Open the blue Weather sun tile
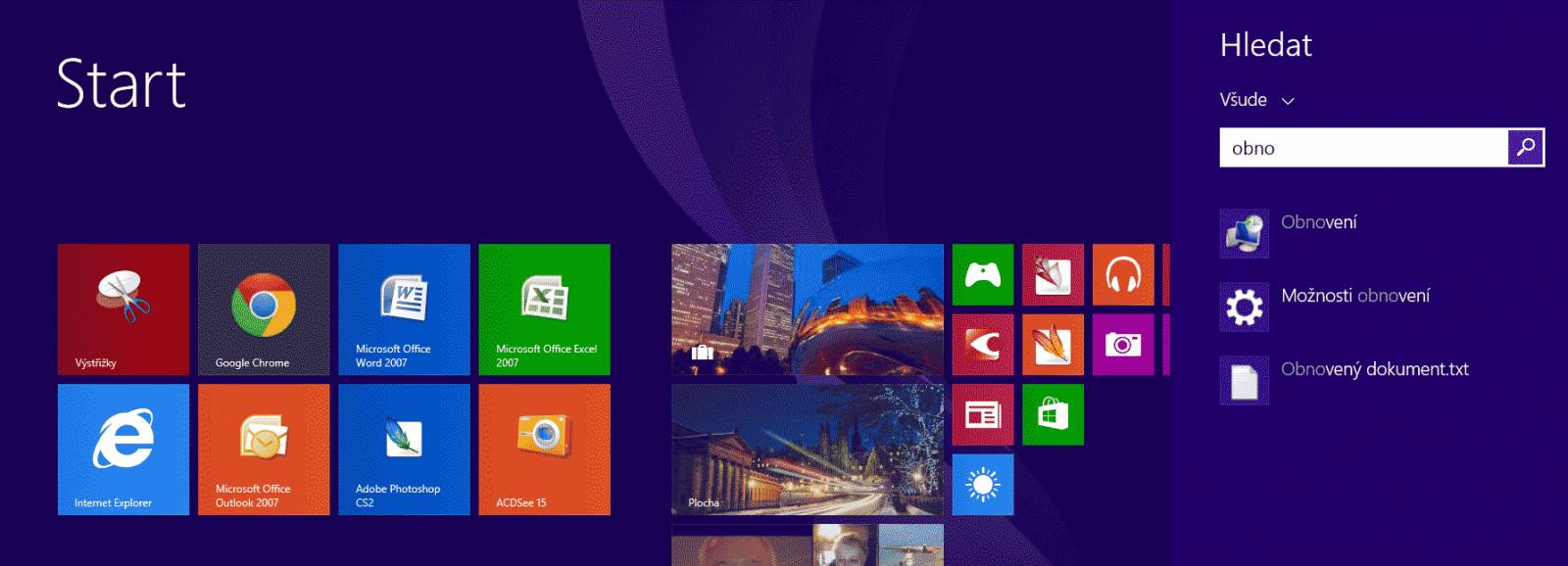1568x566 pixels. pyautogui.click(x=983, y=485)
